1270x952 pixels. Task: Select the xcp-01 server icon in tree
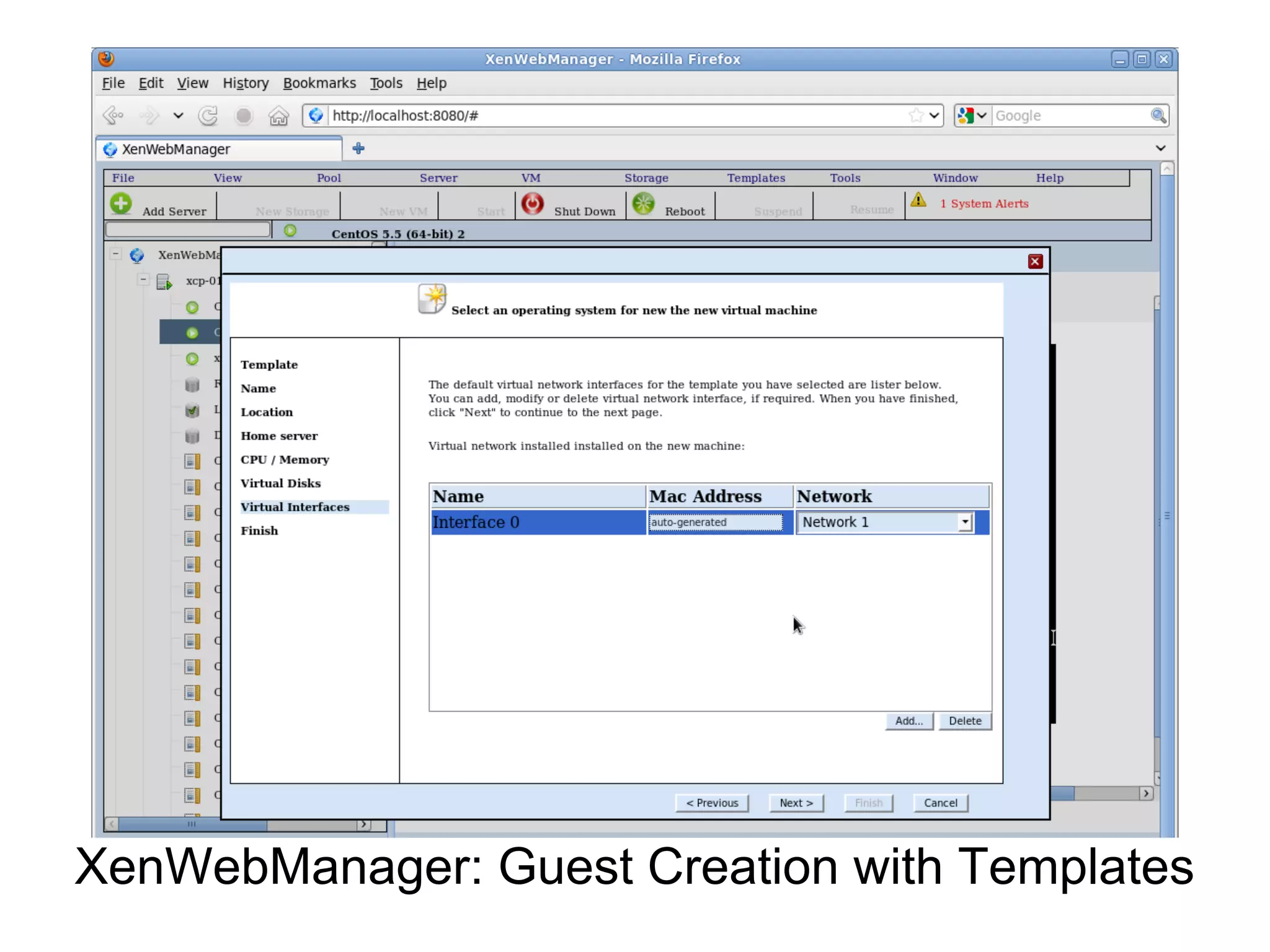pyautogui.click(x=164, y=281)
